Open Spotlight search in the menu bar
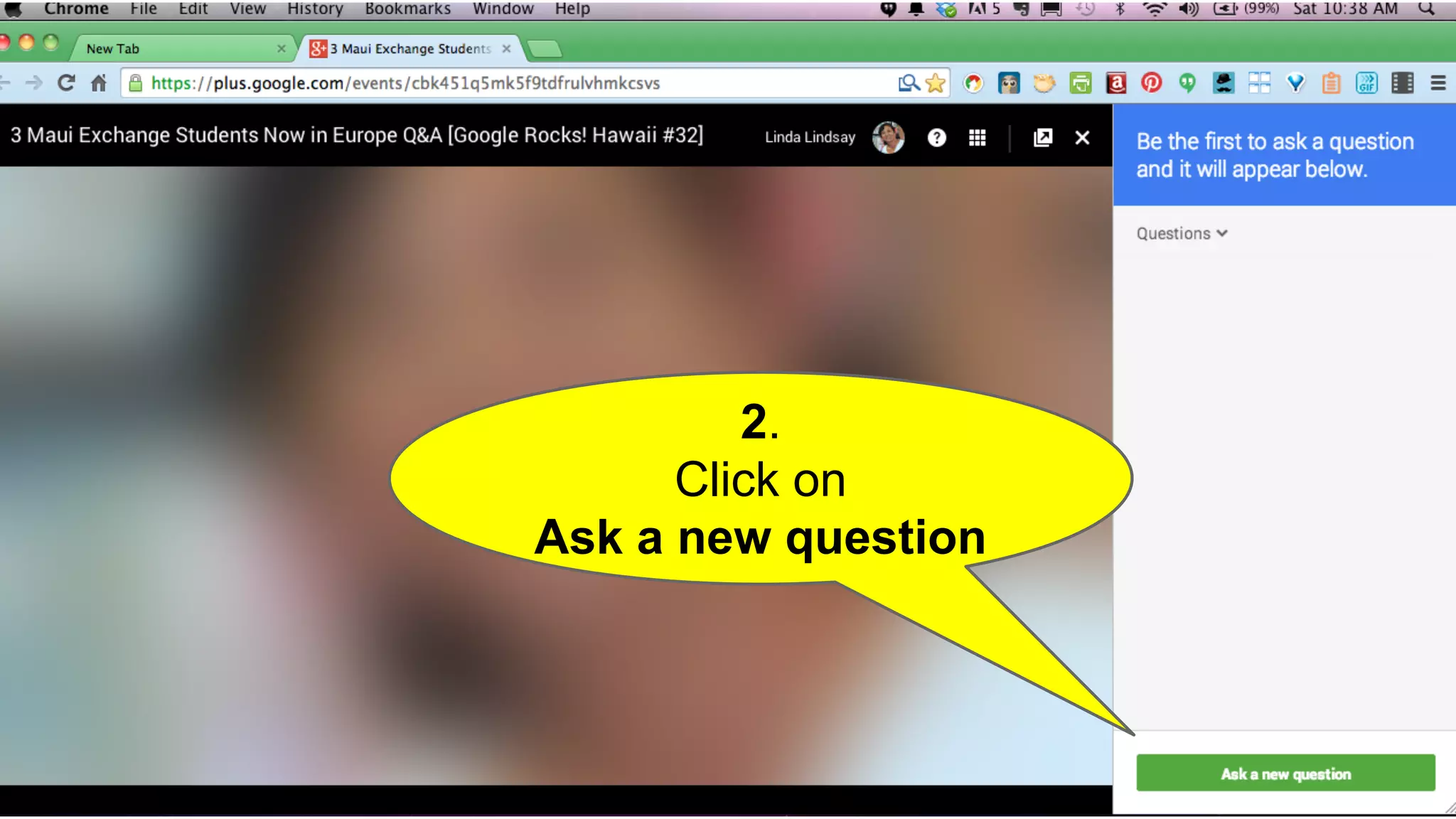Viewport: 1456px width, 819px height. pyautogui.click(x=1425, y=9)
